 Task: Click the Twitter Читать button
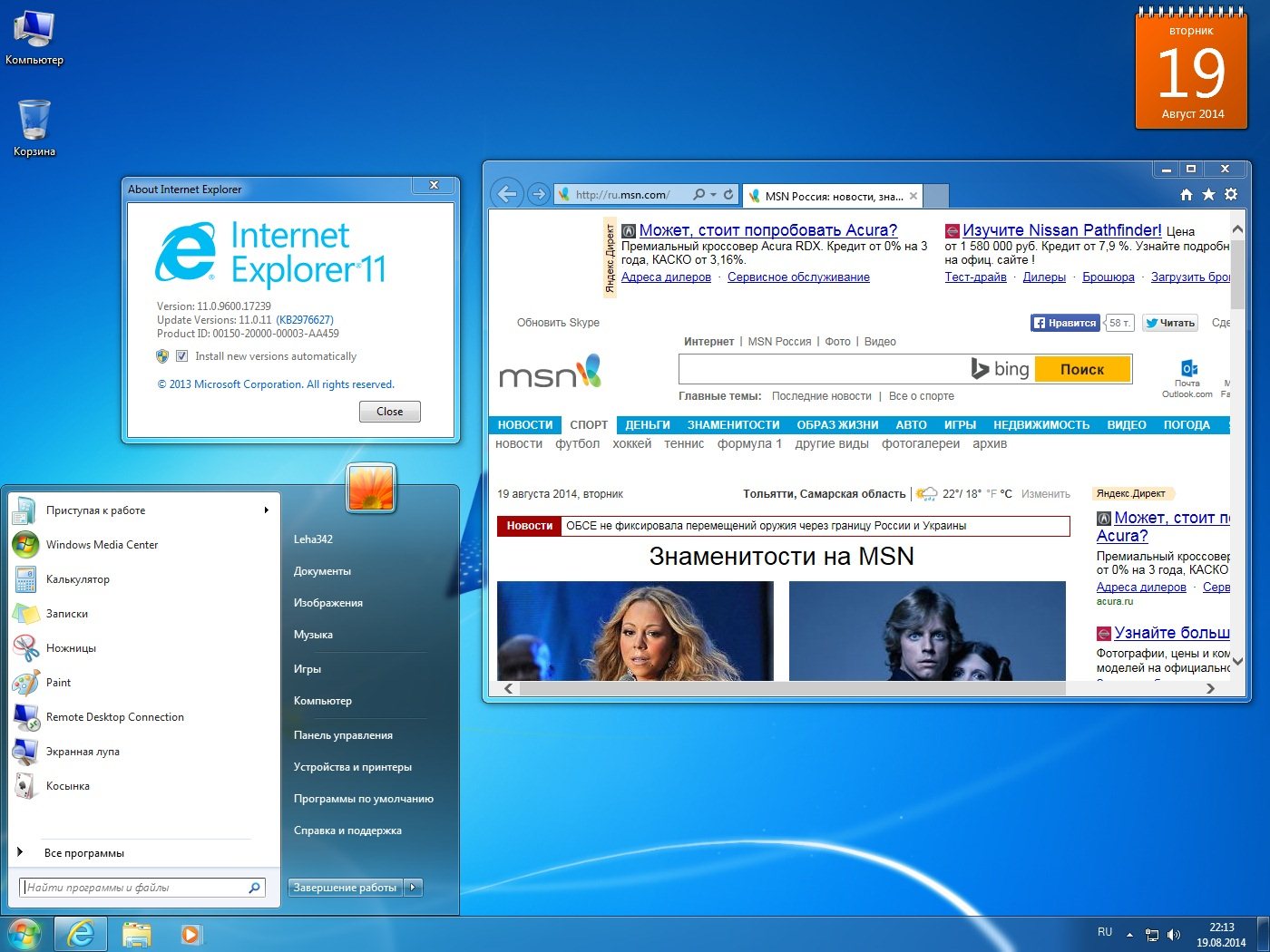1170,323
